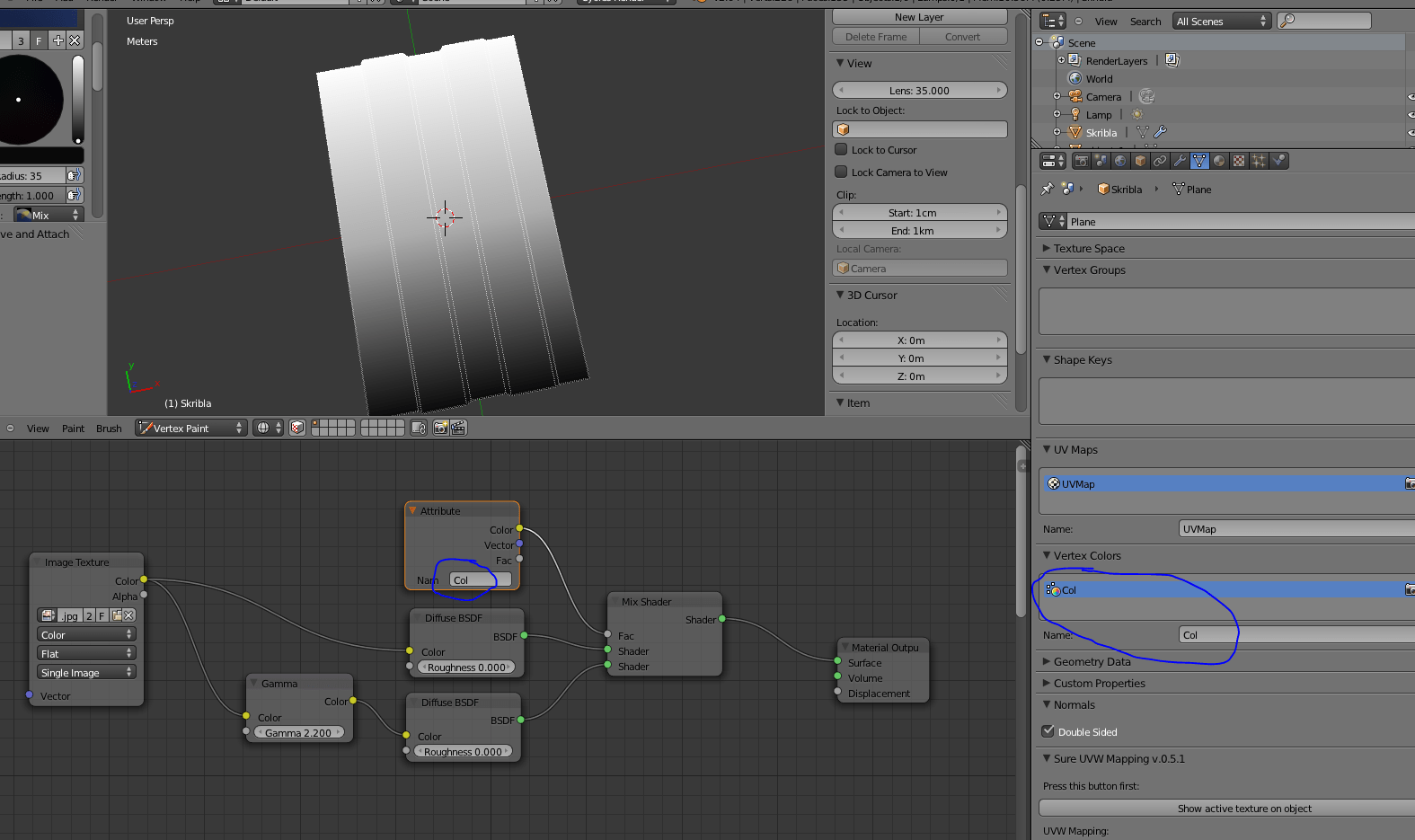Open the Material properties tab sphere icon
Viewport: 1415px width, 840px height.
point(1219,161)
